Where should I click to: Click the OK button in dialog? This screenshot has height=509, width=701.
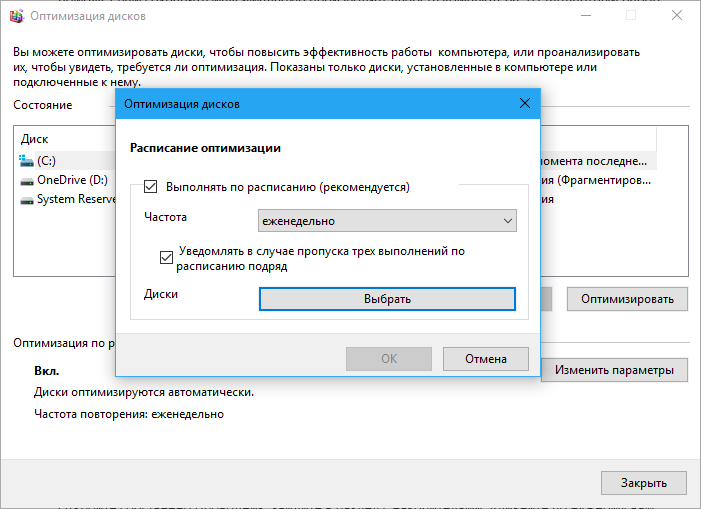tap(389, 359)
